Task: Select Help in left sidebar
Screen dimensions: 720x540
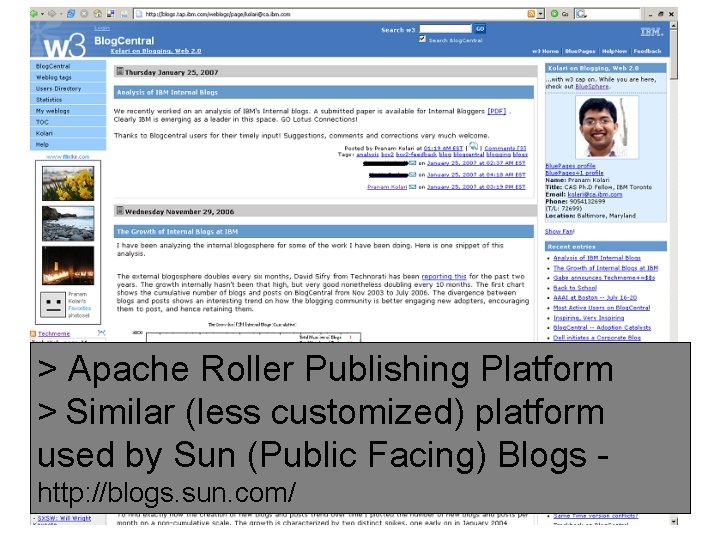Action: (68, 144)
